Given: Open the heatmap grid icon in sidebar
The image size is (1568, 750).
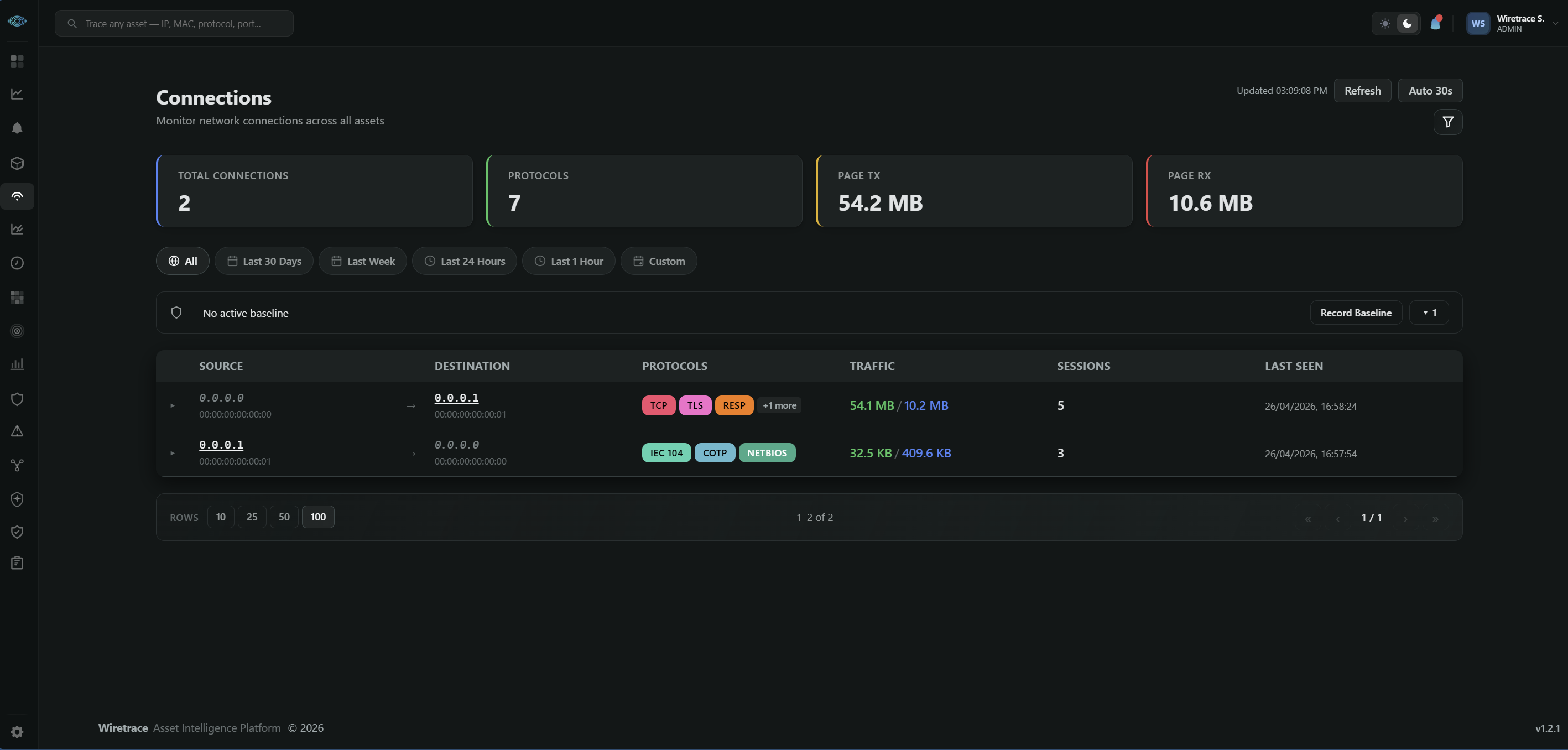Looking at the screenshot, I should (17, 298).
